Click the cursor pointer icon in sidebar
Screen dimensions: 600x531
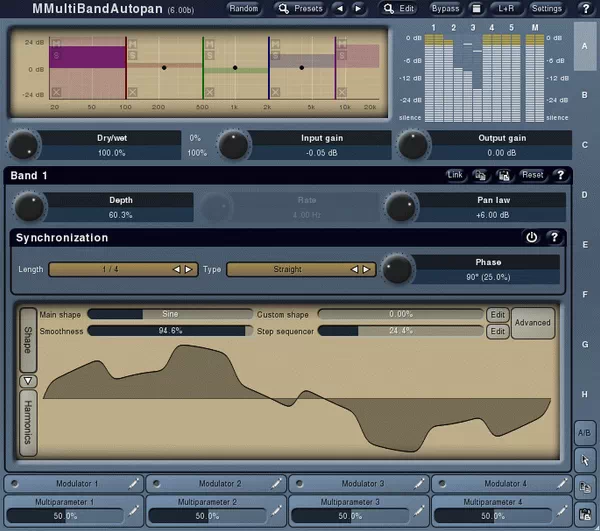(x=585, y=460)
